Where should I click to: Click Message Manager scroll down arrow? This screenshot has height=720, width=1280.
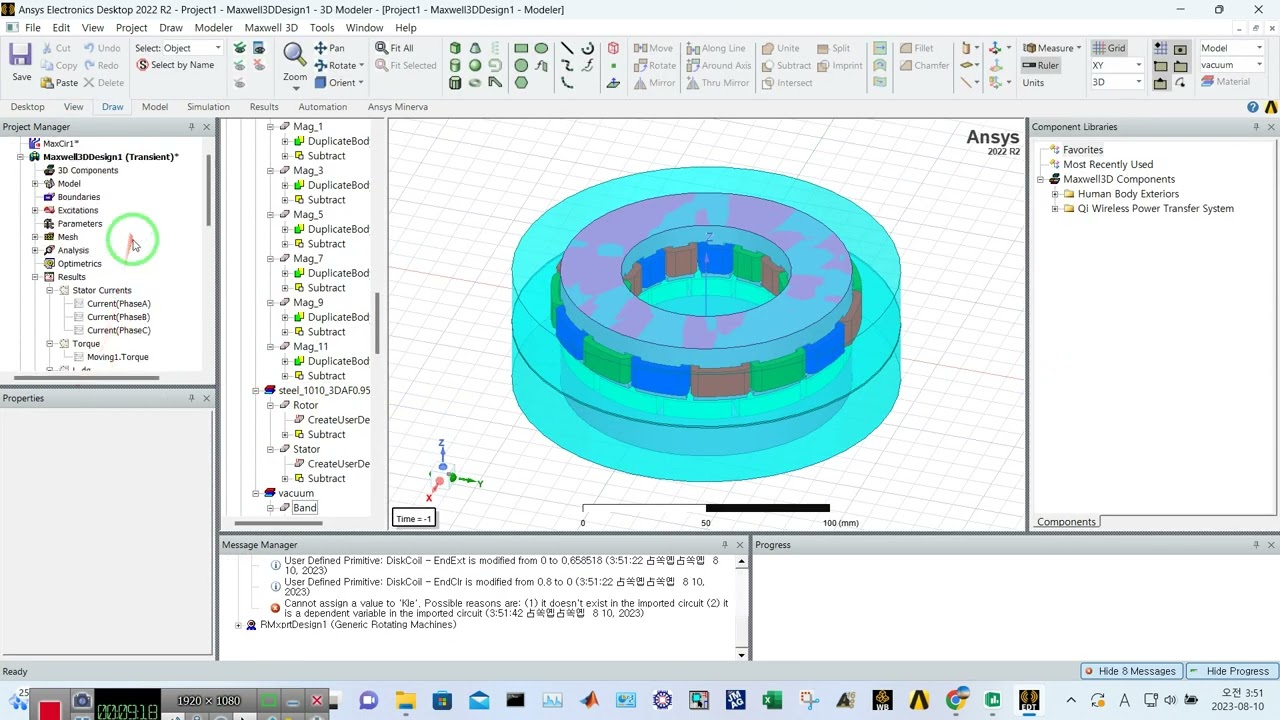741,654
